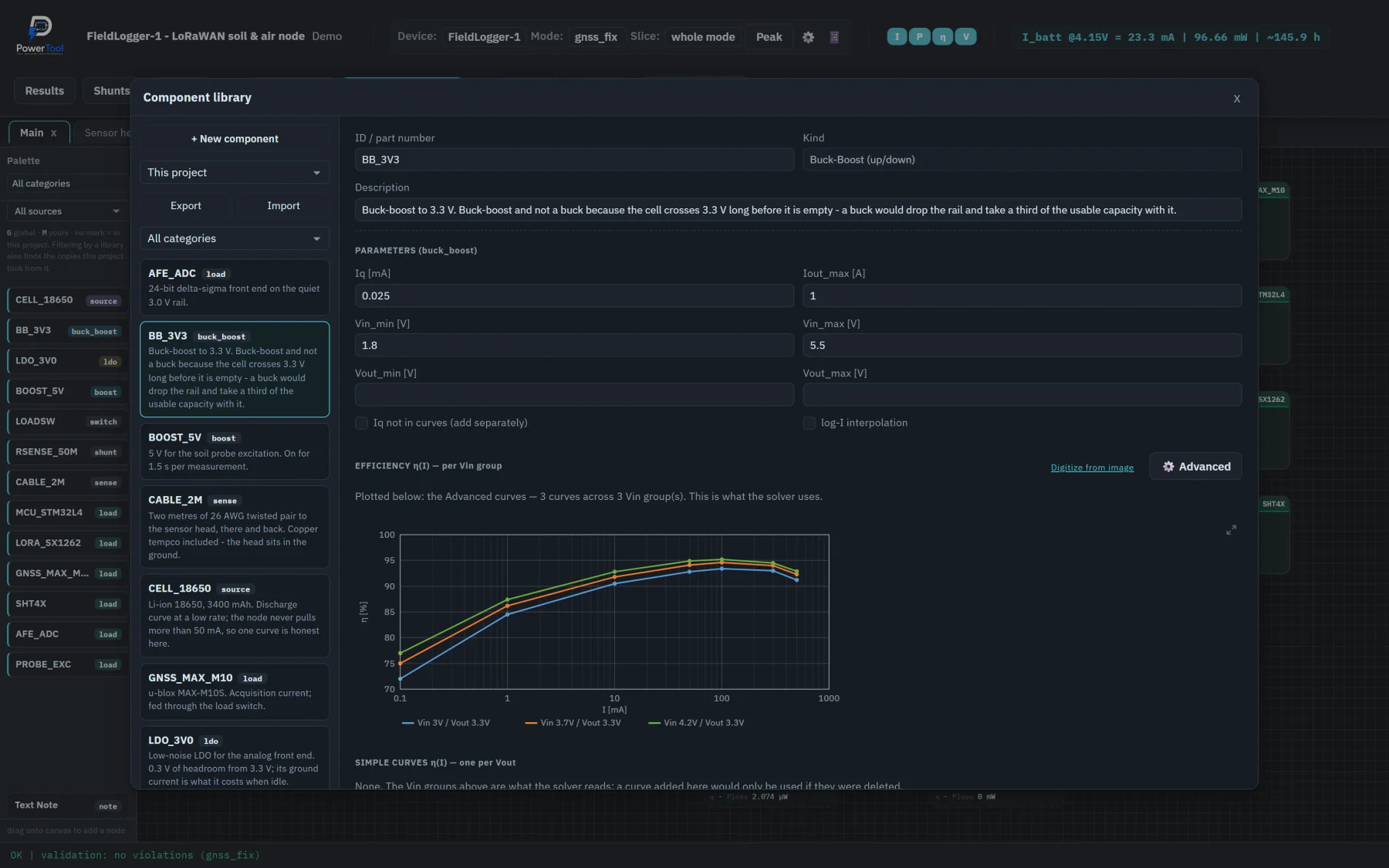This screenshot has height=868, width=1389.
Task: Toggle the 'Vin 3V / Vout 3.3V' legend entry
Action: pos(446,723)
